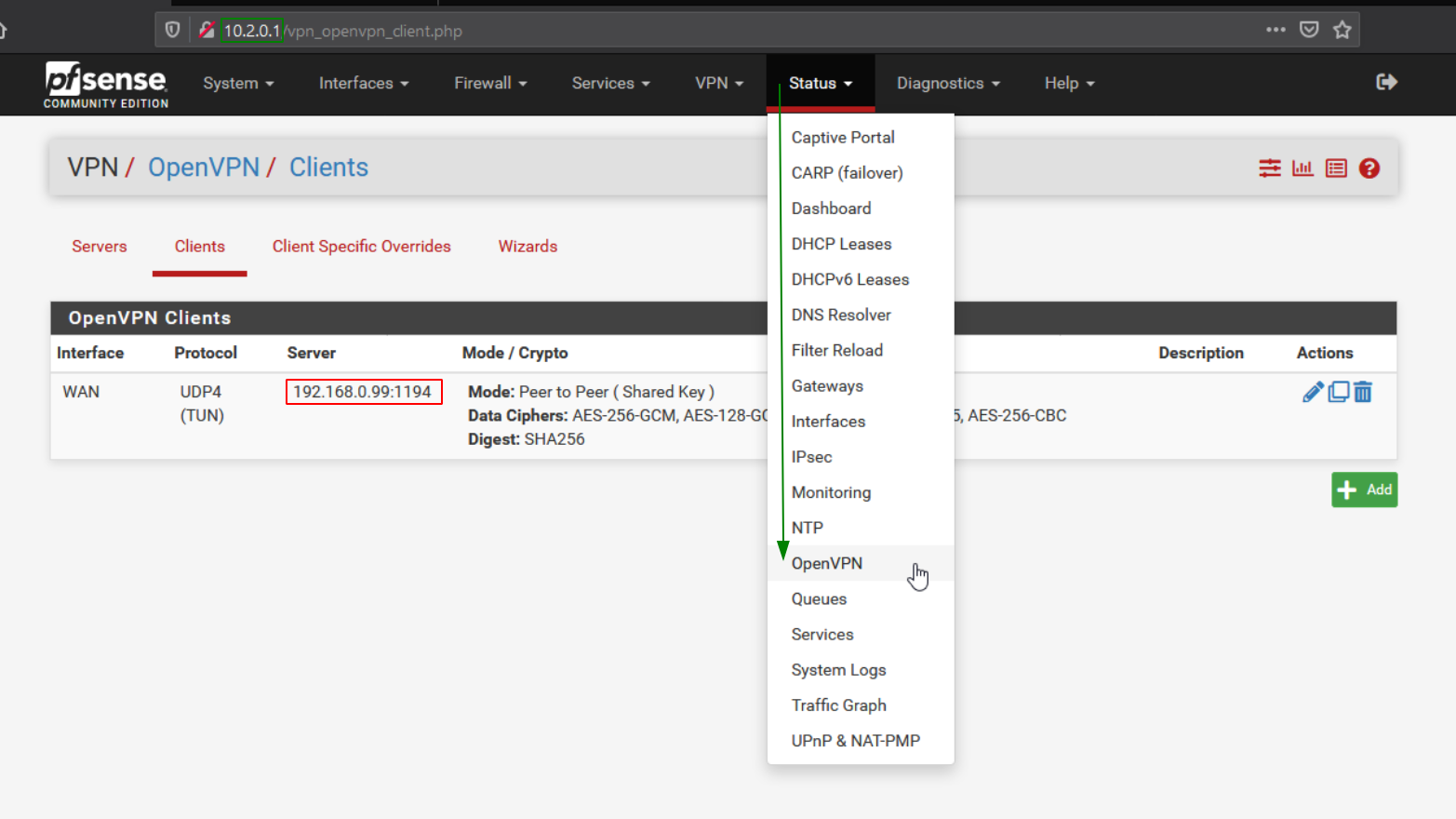Select Interfaces in Status dropdown

pyautogui.click(x=861, y=421)
